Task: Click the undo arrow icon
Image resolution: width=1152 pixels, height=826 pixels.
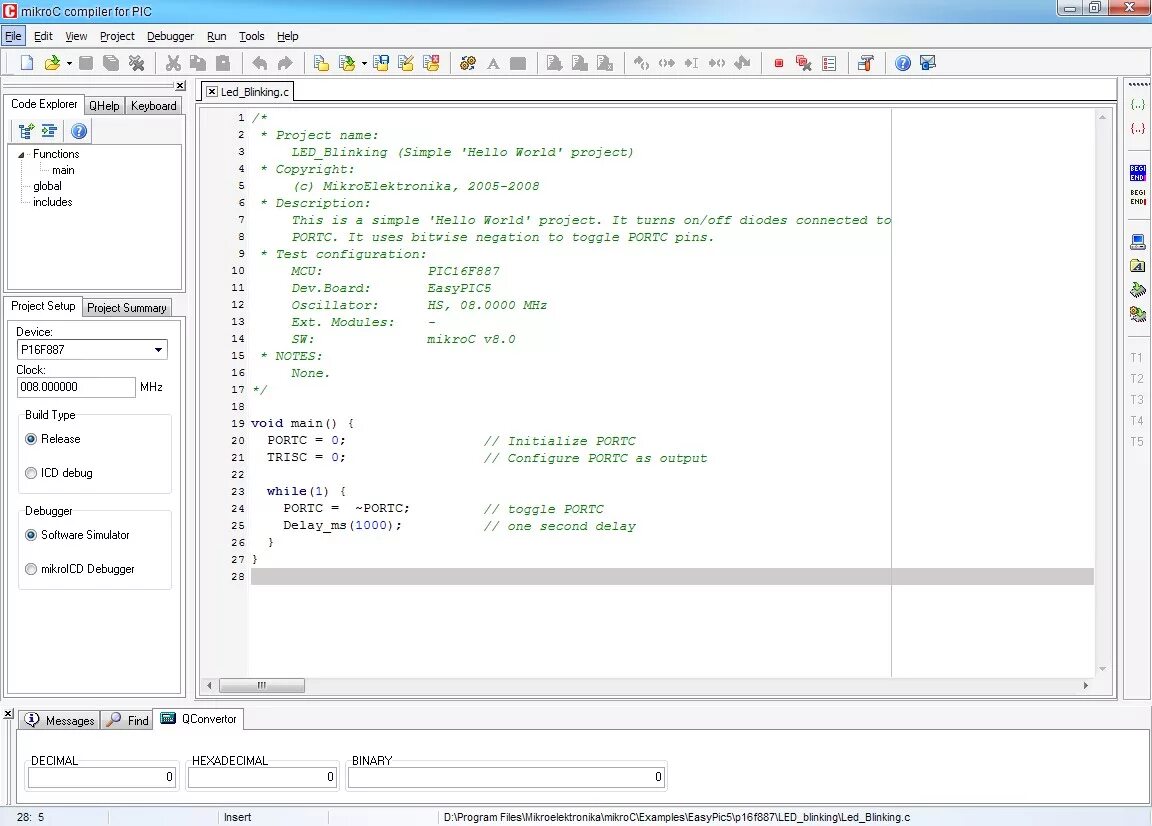Action: (260, 63)
